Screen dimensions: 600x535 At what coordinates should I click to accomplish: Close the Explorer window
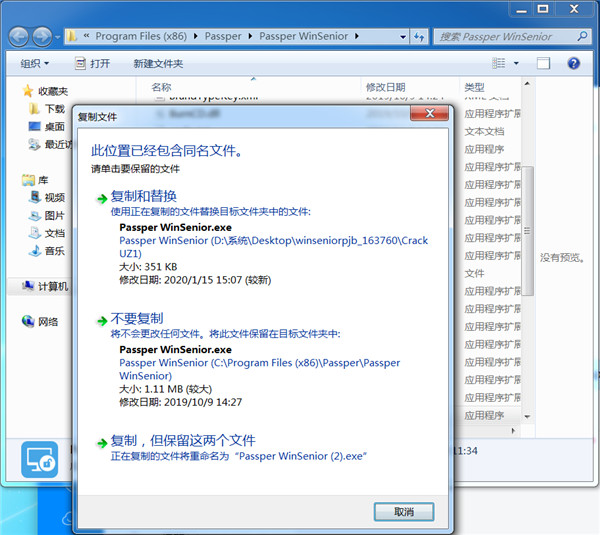pos(574,9)
